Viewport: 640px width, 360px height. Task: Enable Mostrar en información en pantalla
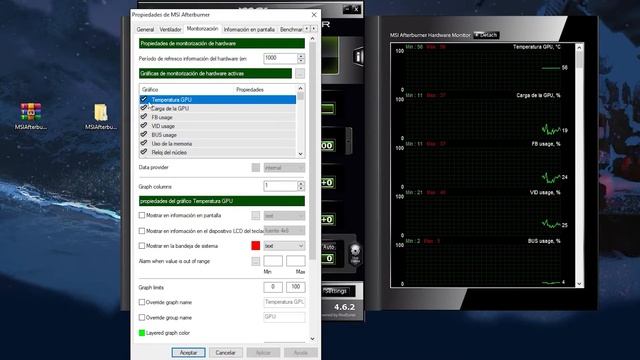point(142,215)
